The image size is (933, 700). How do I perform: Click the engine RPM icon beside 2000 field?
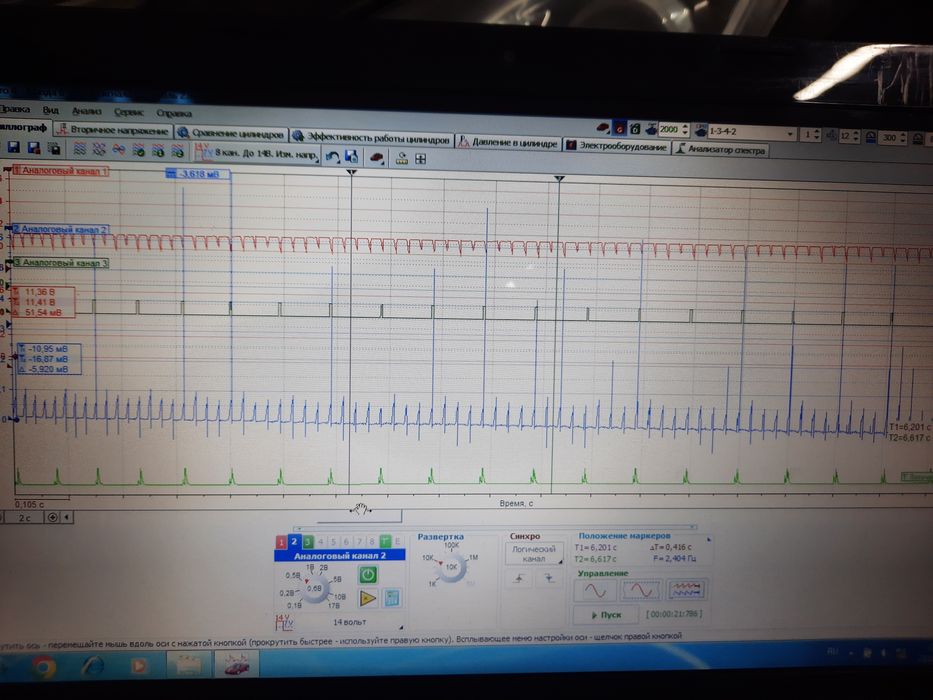click(651, 129)
